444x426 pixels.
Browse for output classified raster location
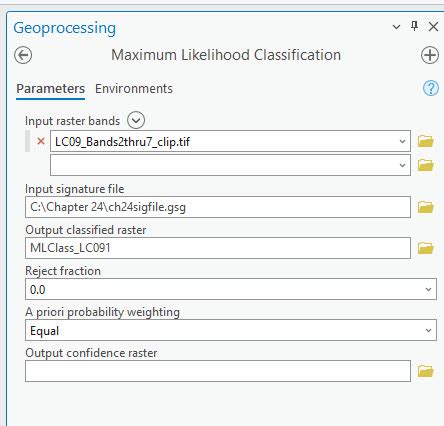click(426, 248)
